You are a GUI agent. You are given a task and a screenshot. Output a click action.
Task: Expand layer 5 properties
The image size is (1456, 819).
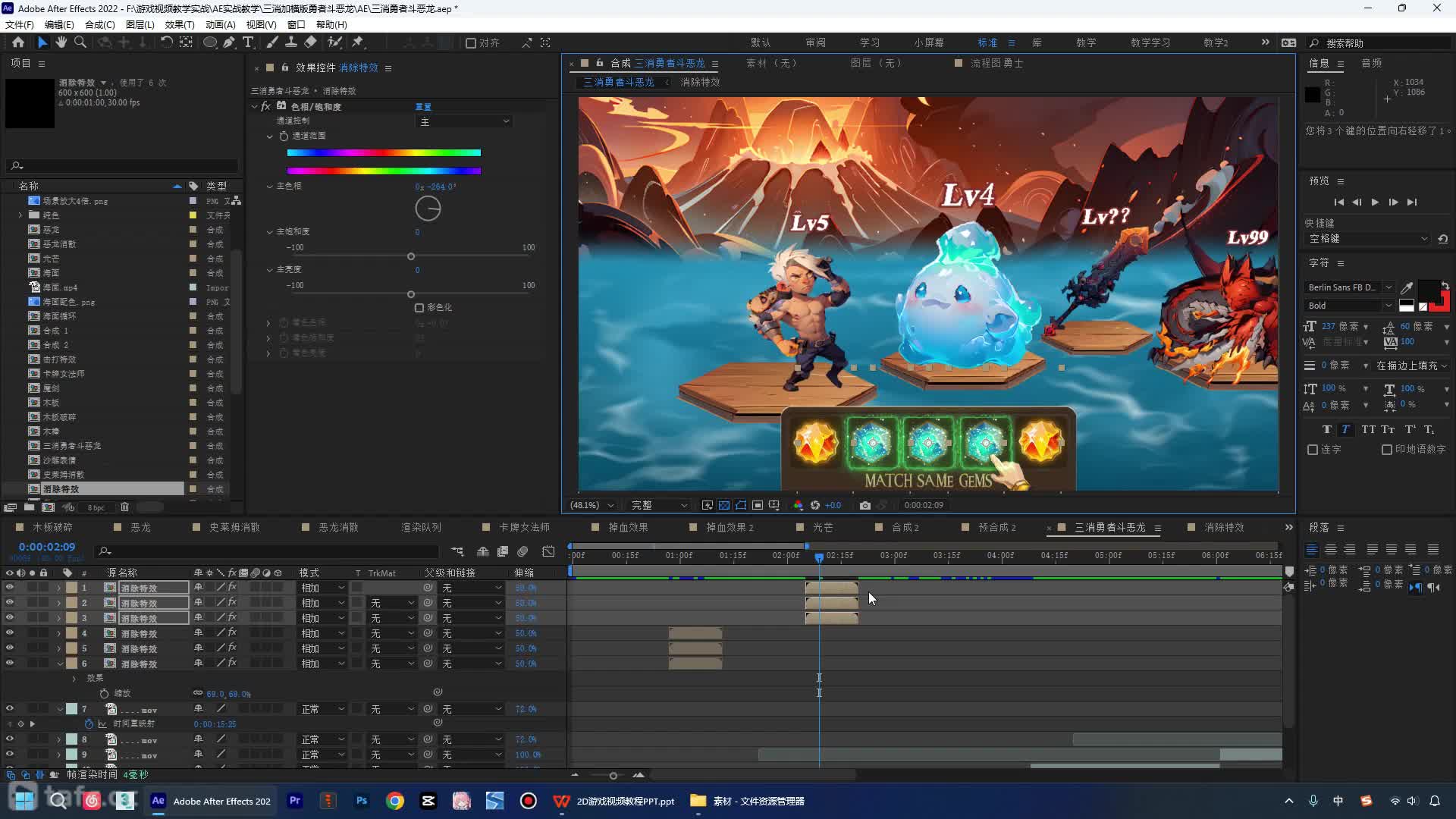click(x=59, y=648)
